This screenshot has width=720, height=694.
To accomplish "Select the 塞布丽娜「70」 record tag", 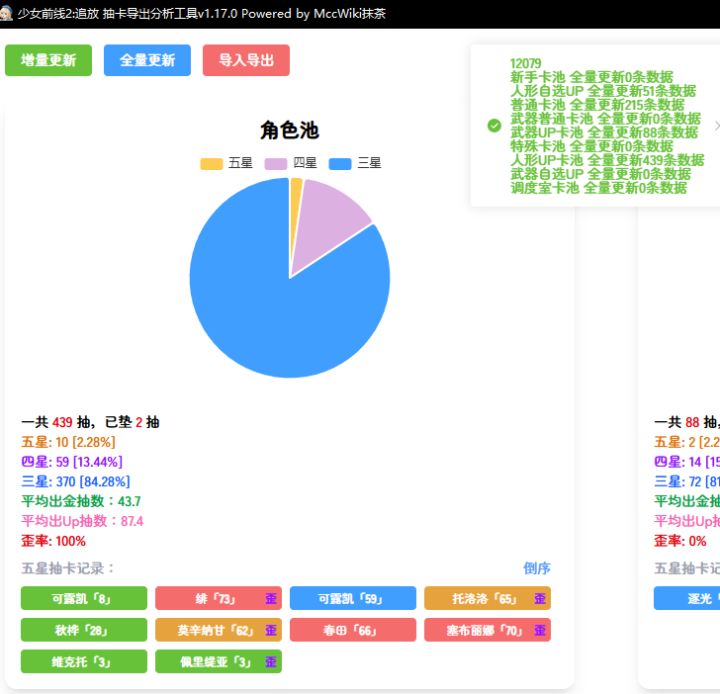I will pos(487,630).
